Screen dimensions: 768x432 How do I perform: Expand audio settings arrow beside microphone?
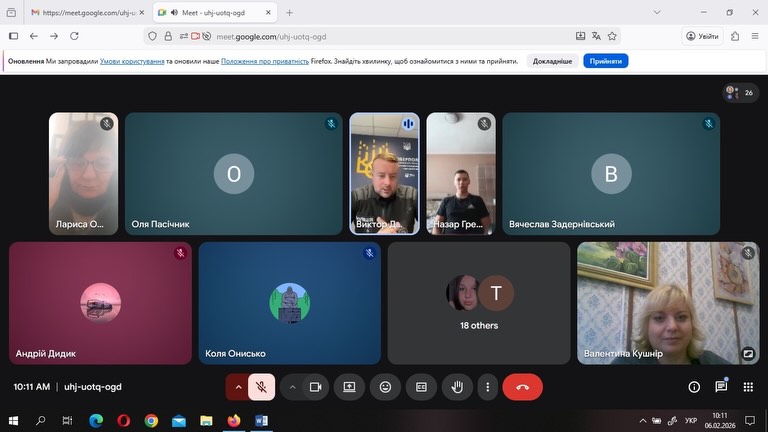click(x=238, y=387)
